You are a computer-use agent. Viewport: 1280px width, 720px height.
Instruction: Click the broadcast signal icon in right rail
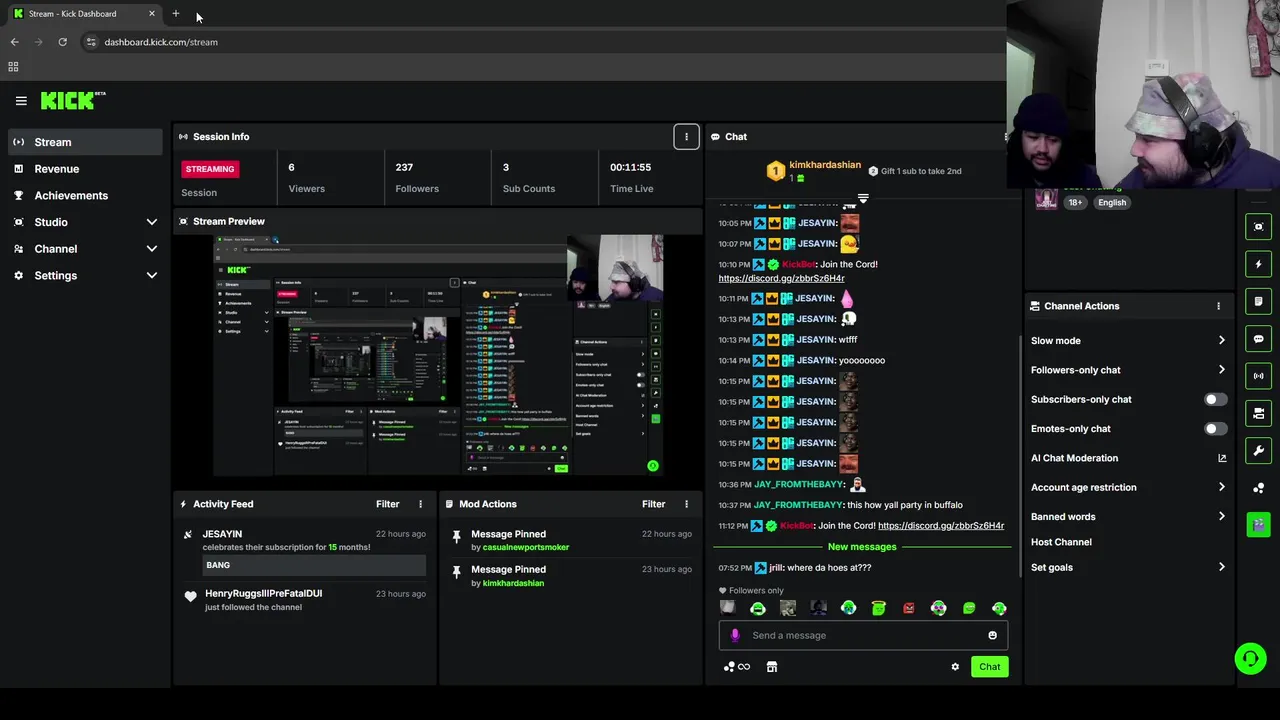point(1258,376)
